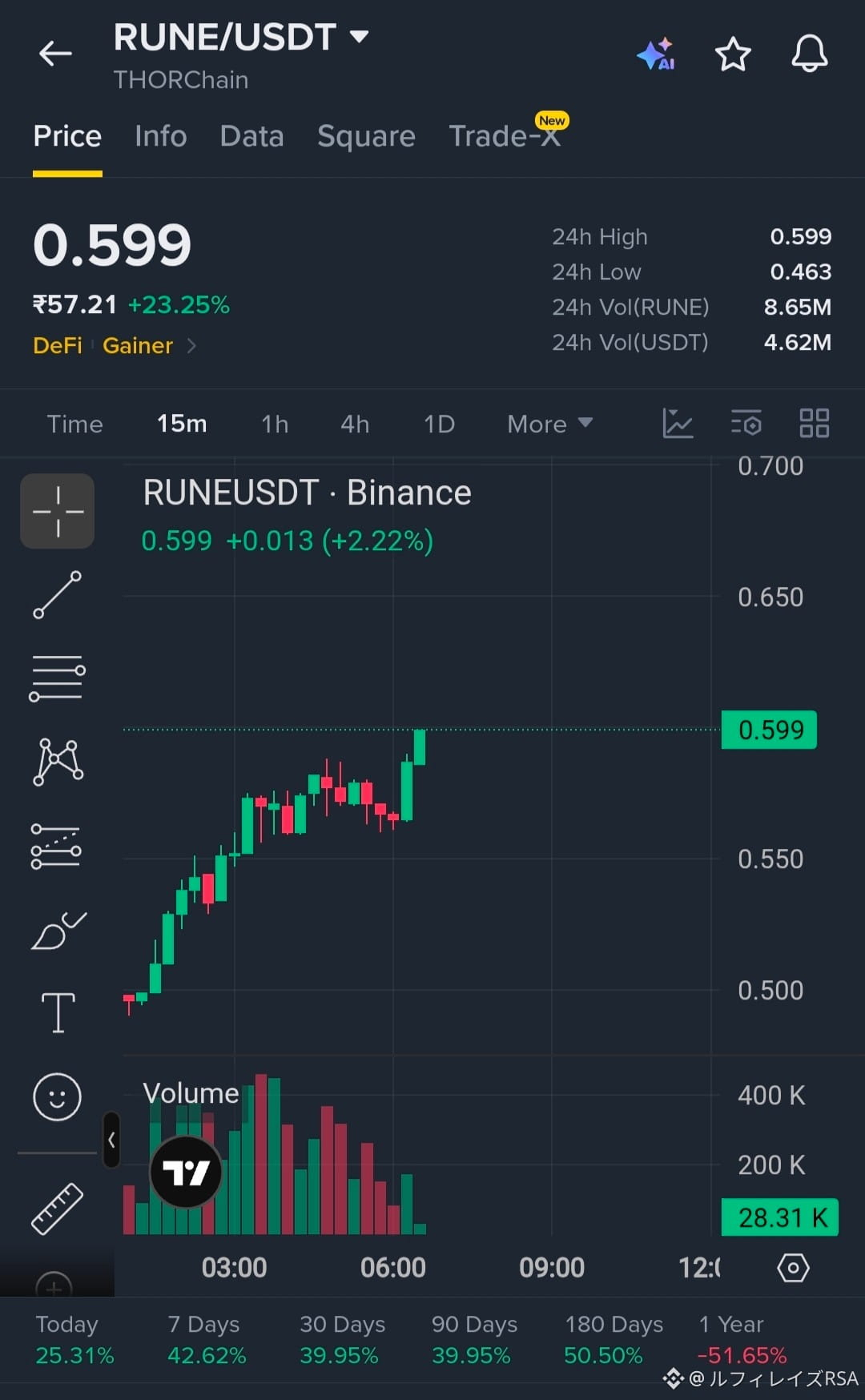Click the 09:00 time axis label
Screen dimensions: 865x1400
552,1268
